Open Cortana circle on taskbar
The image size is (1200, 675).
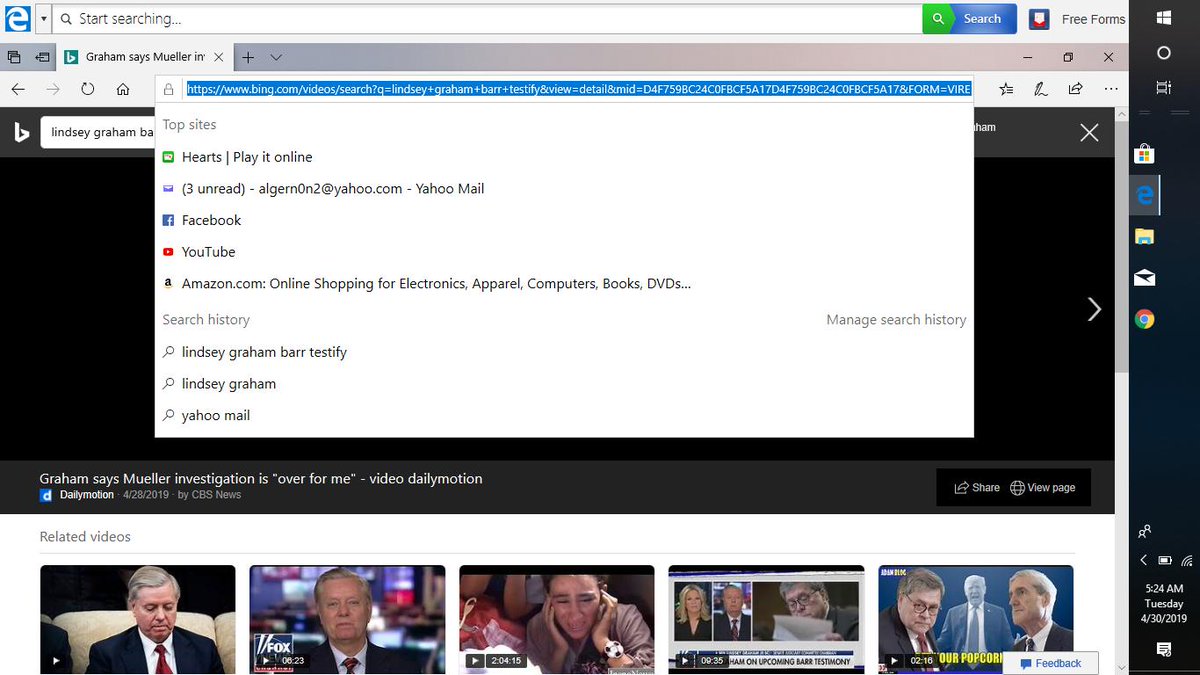click(x=1164, y=53)
